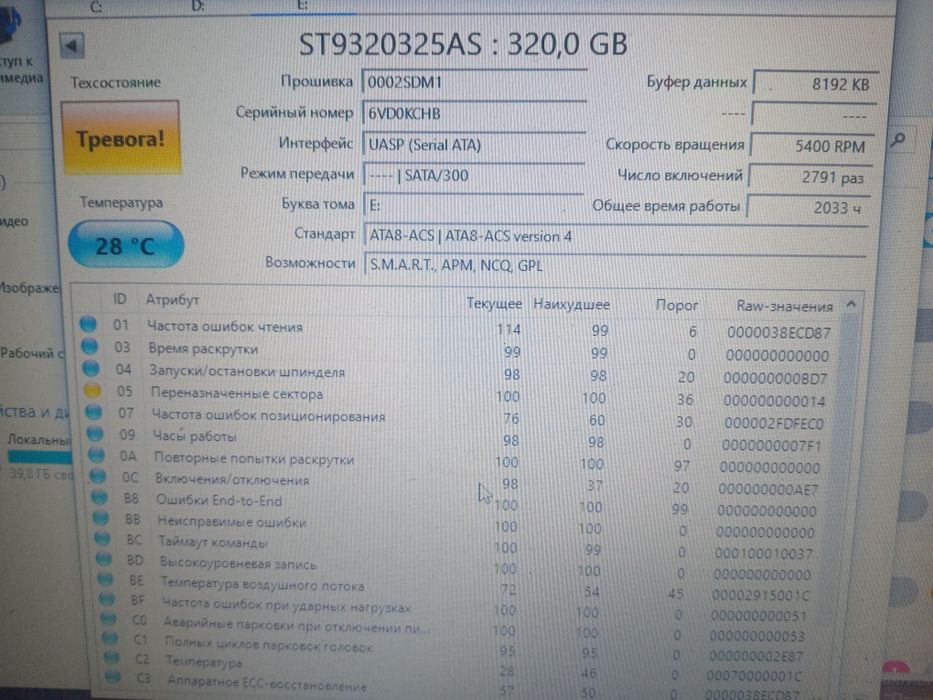Click the 28 °C temperature indicator
The width and height of the screenshot is (933, 700).
[126, 245]
